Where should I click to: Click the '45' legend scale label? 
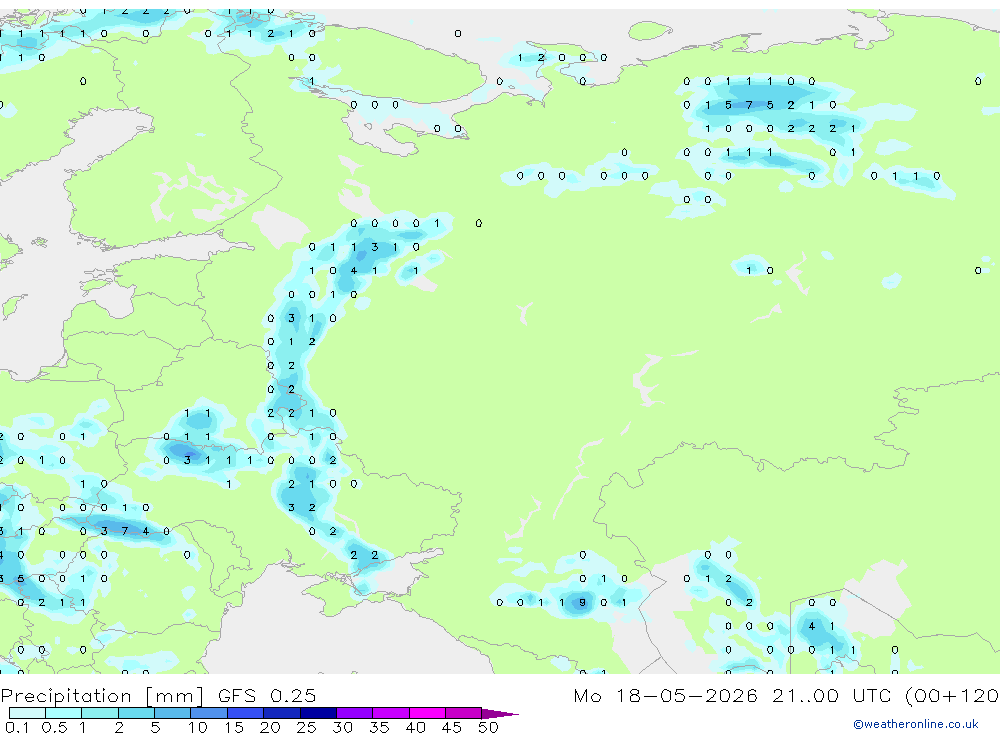(x=452, y=727)
